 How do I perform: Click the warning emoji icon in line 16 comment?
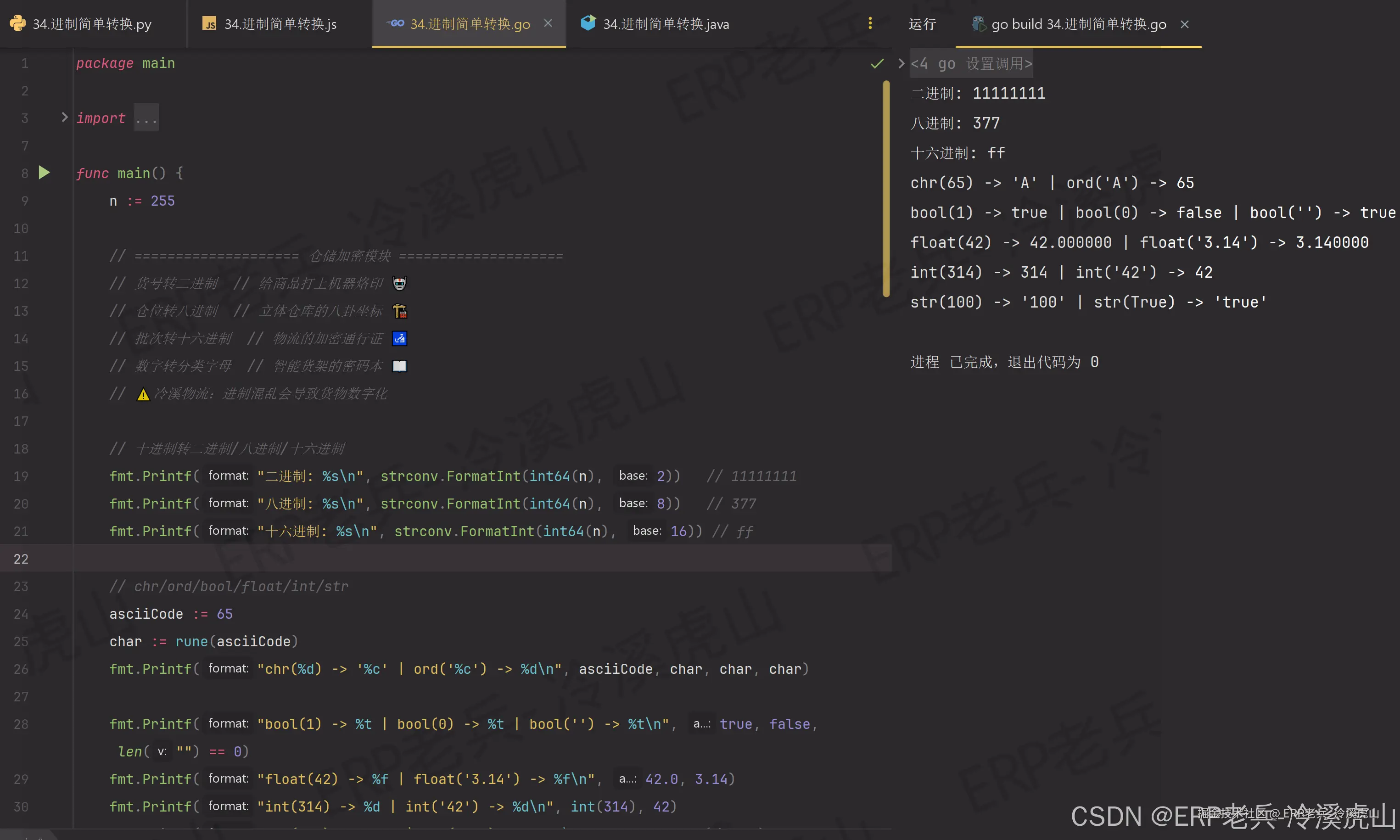point(143,394)
